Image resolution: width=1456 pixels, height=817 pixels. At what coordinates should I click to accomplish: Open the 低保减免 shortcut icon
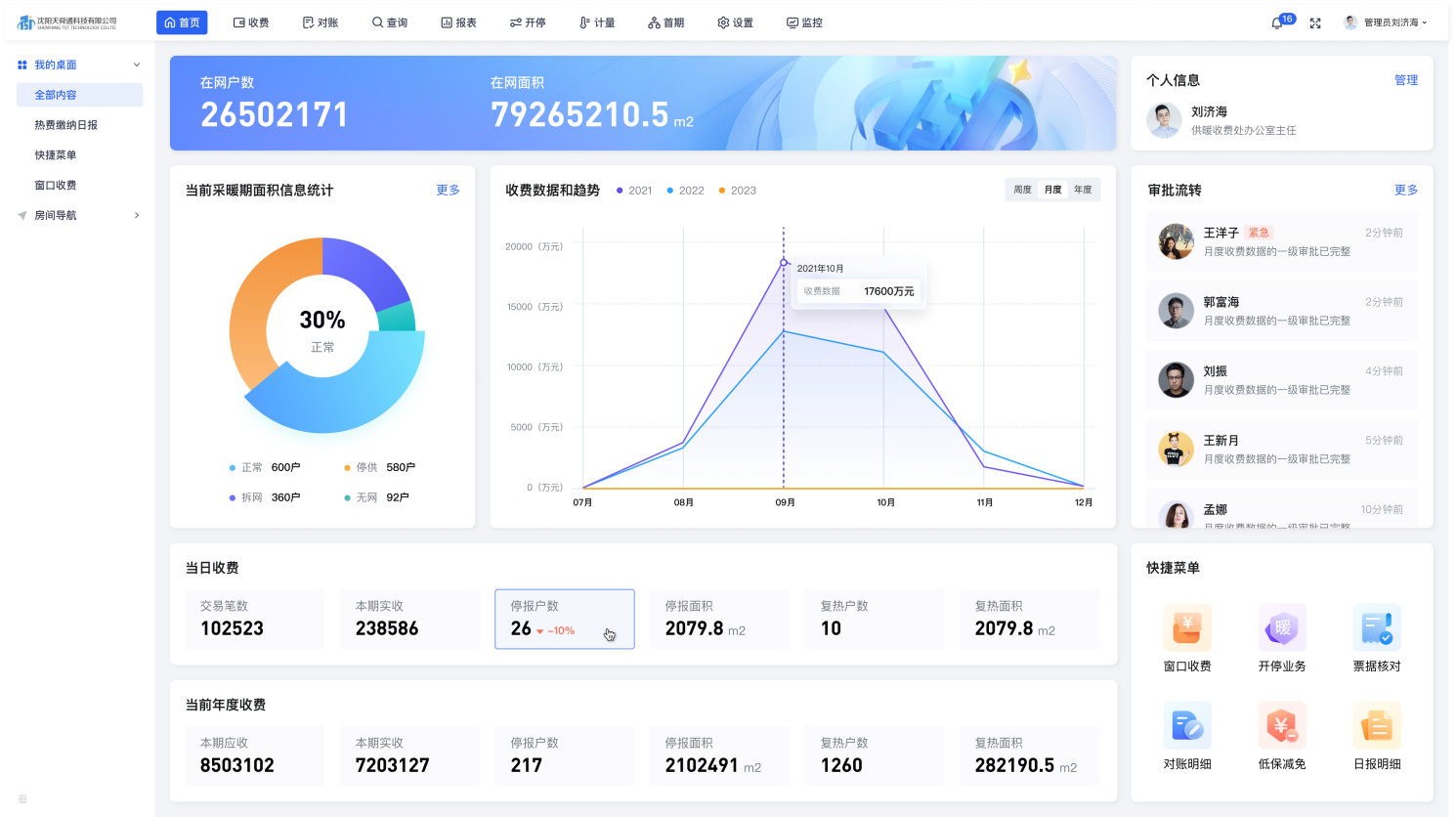coord(1282,725)
